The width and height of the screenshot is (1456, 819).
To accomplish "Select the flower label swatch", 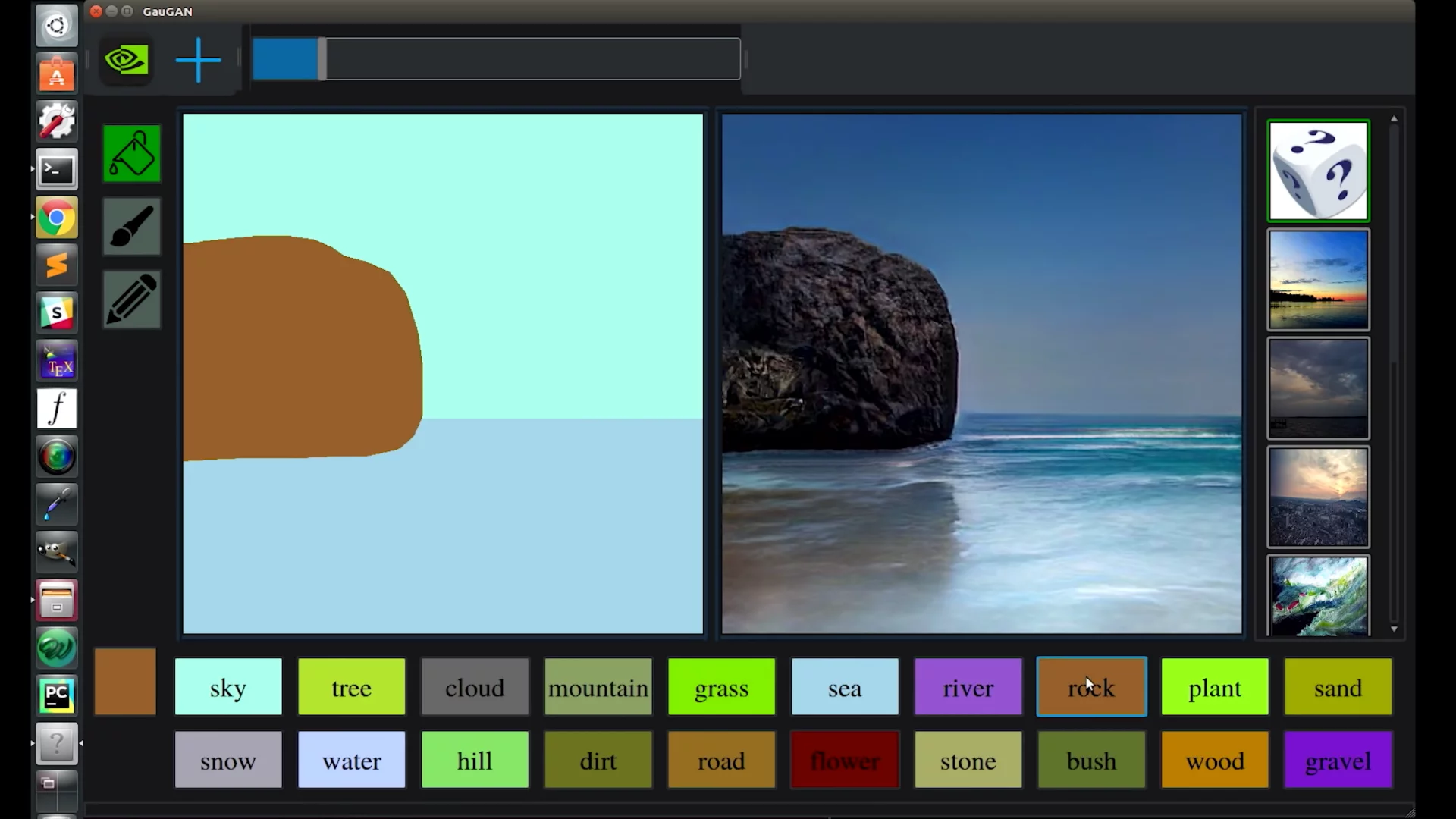I will click(x=845, y=760).
